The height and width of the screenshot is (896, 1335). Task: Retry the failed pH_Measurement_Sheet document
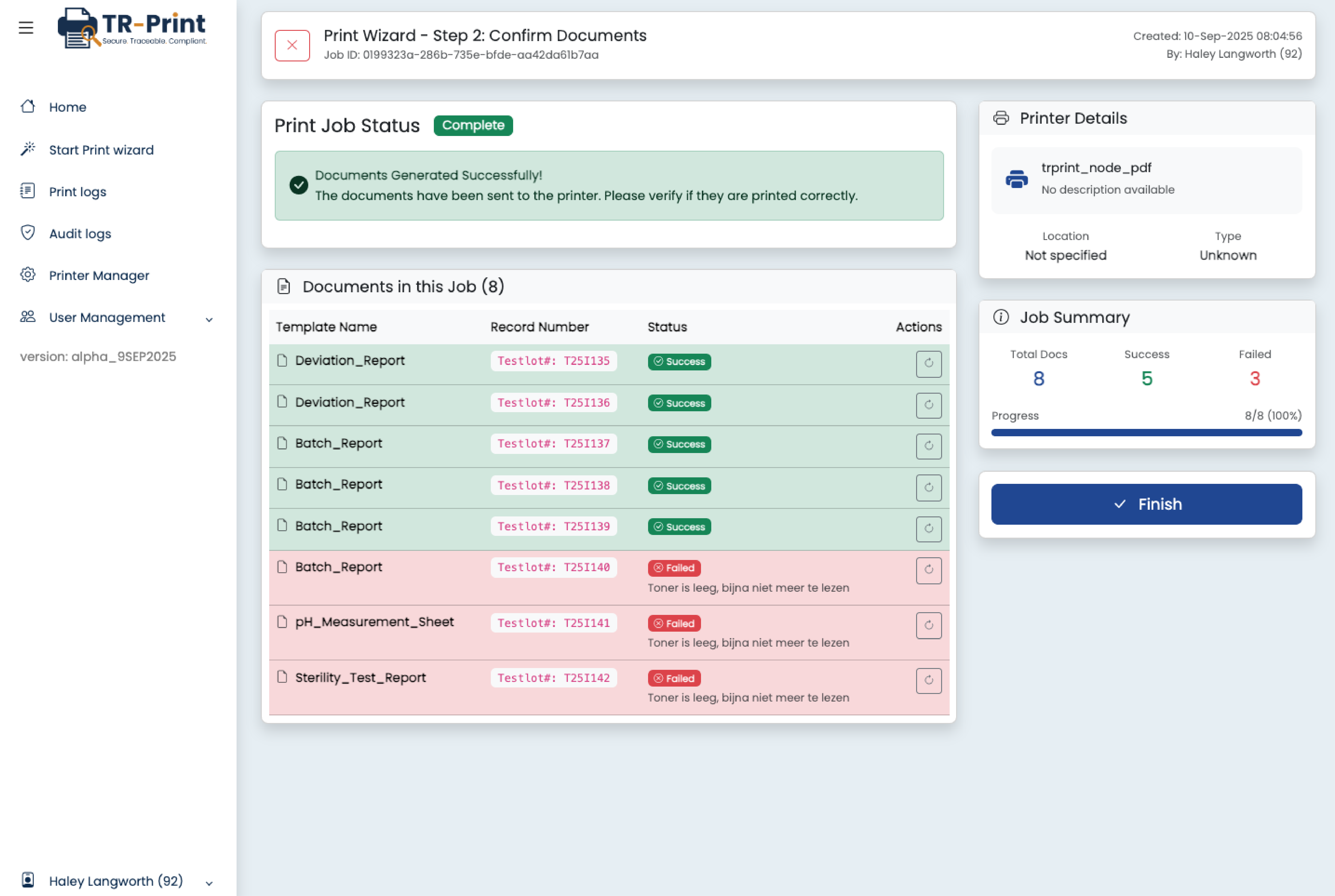point(928,625)
